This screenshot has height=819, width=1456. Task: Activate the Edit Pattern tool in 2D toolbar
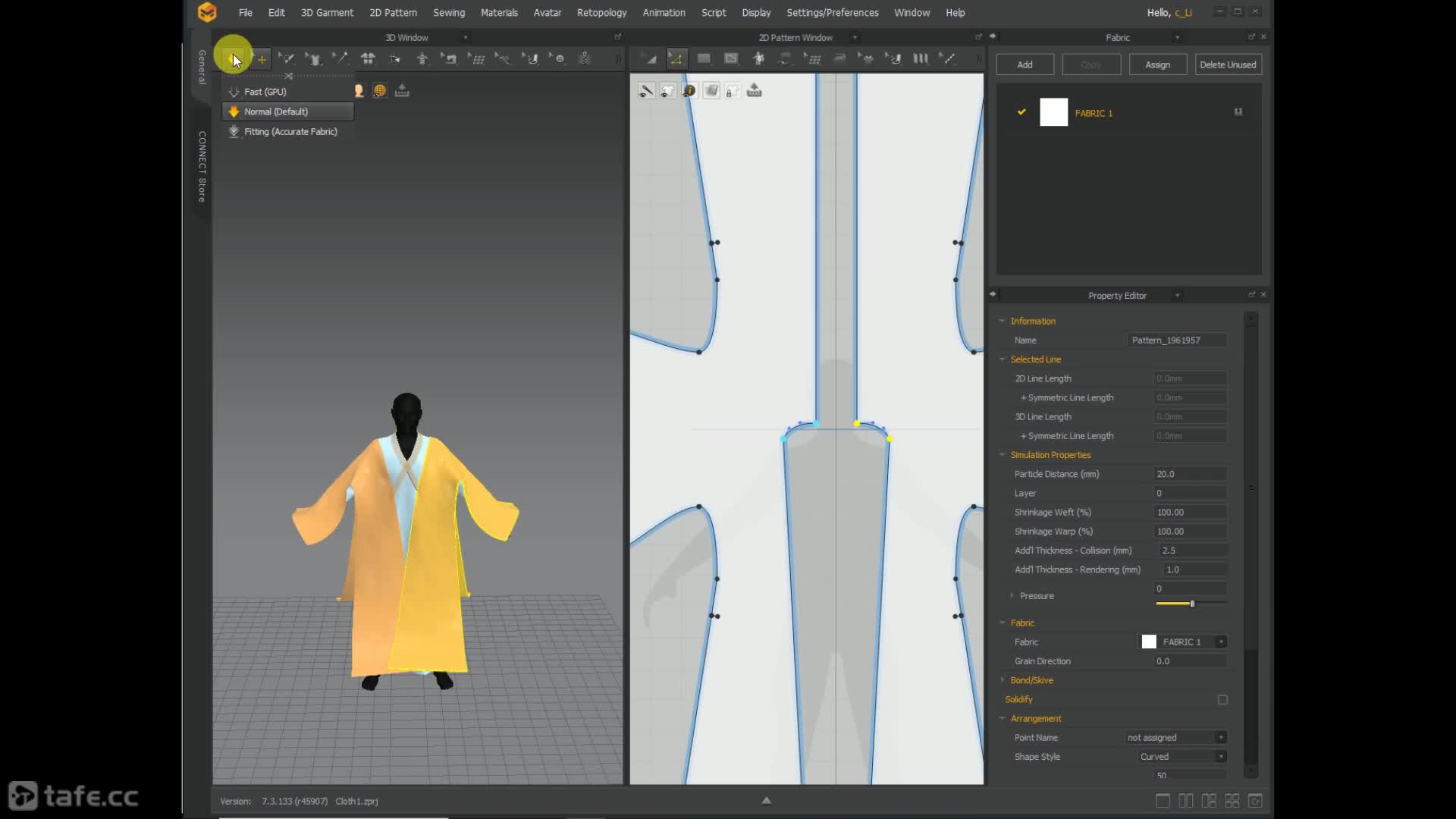point(676,58)
